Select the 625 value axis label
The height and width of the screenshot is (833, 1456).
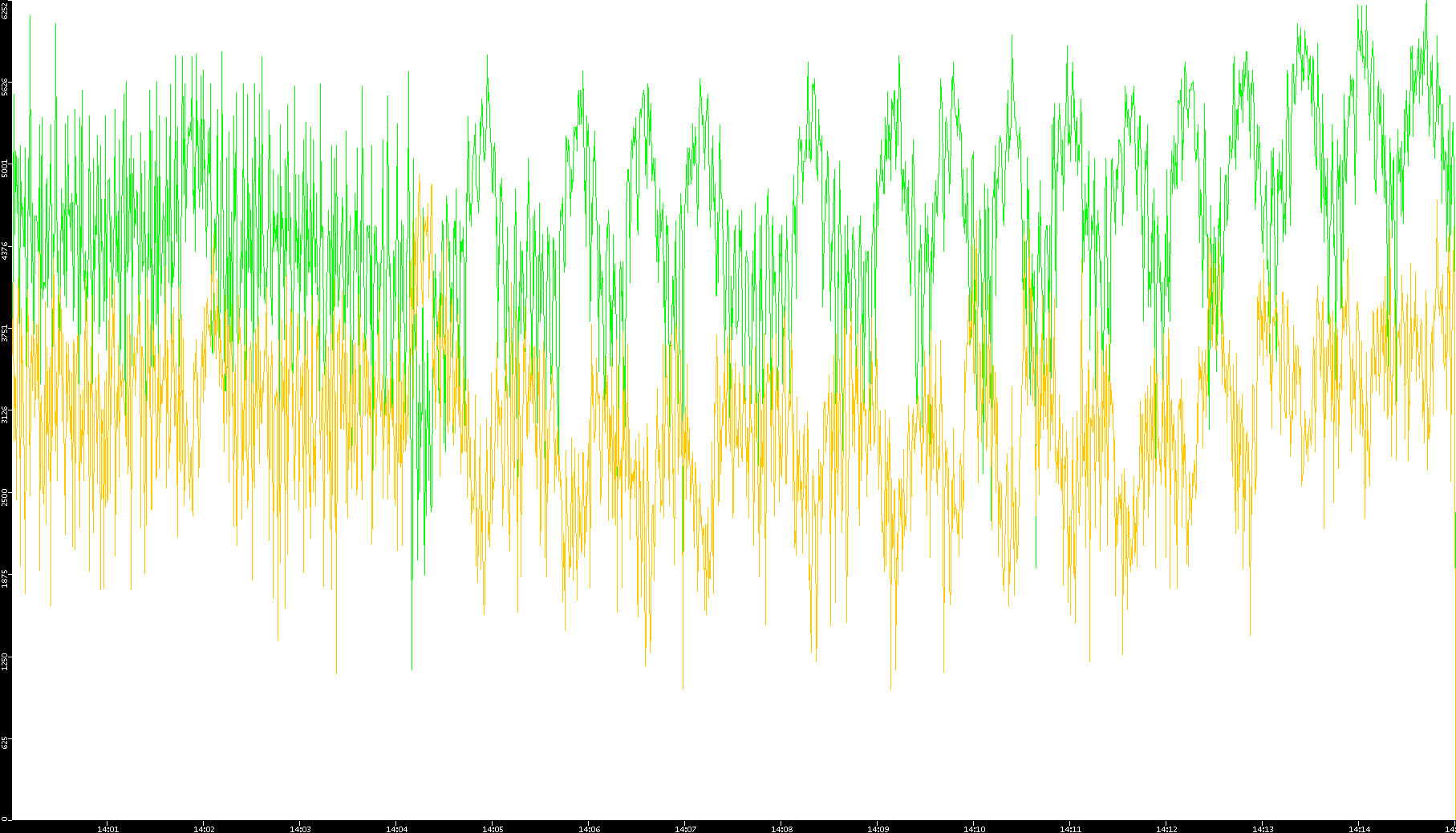5,743
